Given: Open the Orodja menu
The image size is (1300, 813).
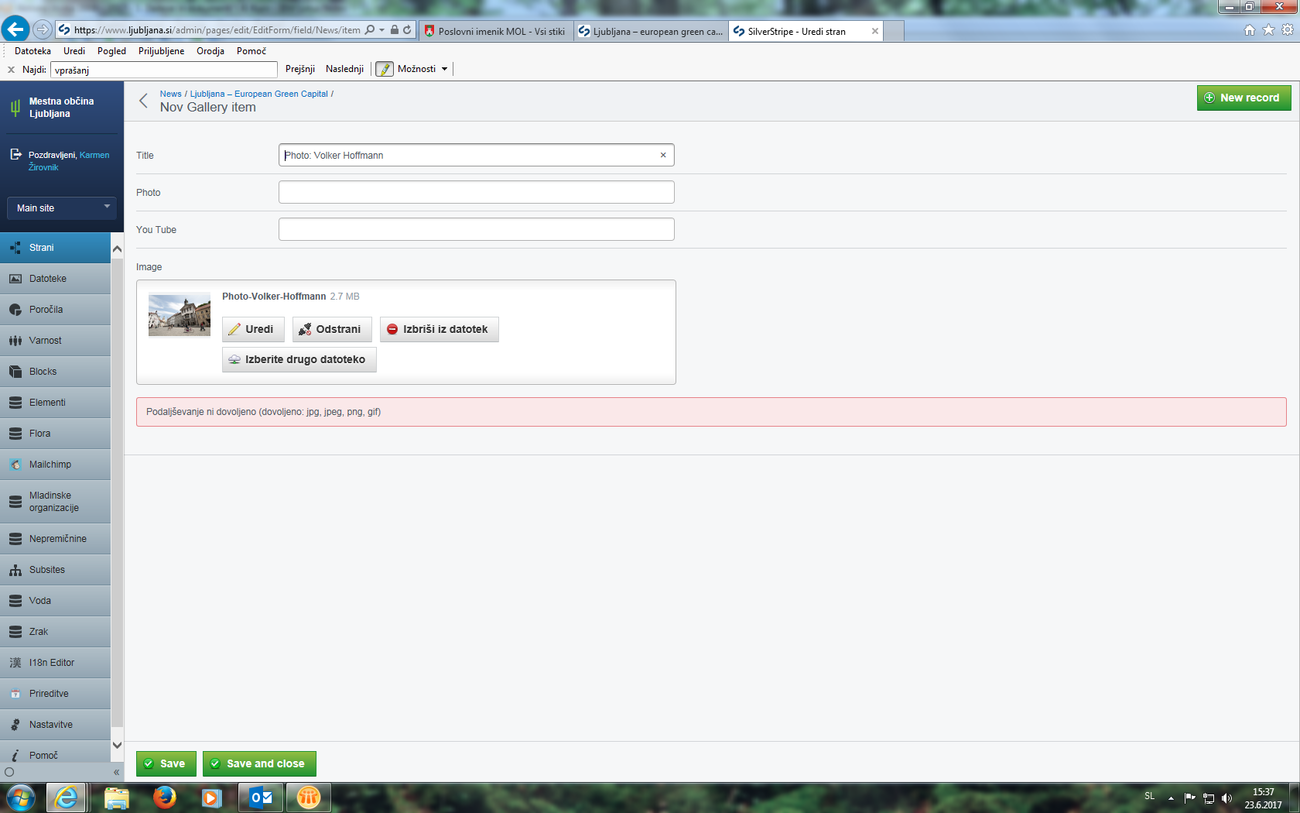Looking at the screenshot, I should coord(210,51).
